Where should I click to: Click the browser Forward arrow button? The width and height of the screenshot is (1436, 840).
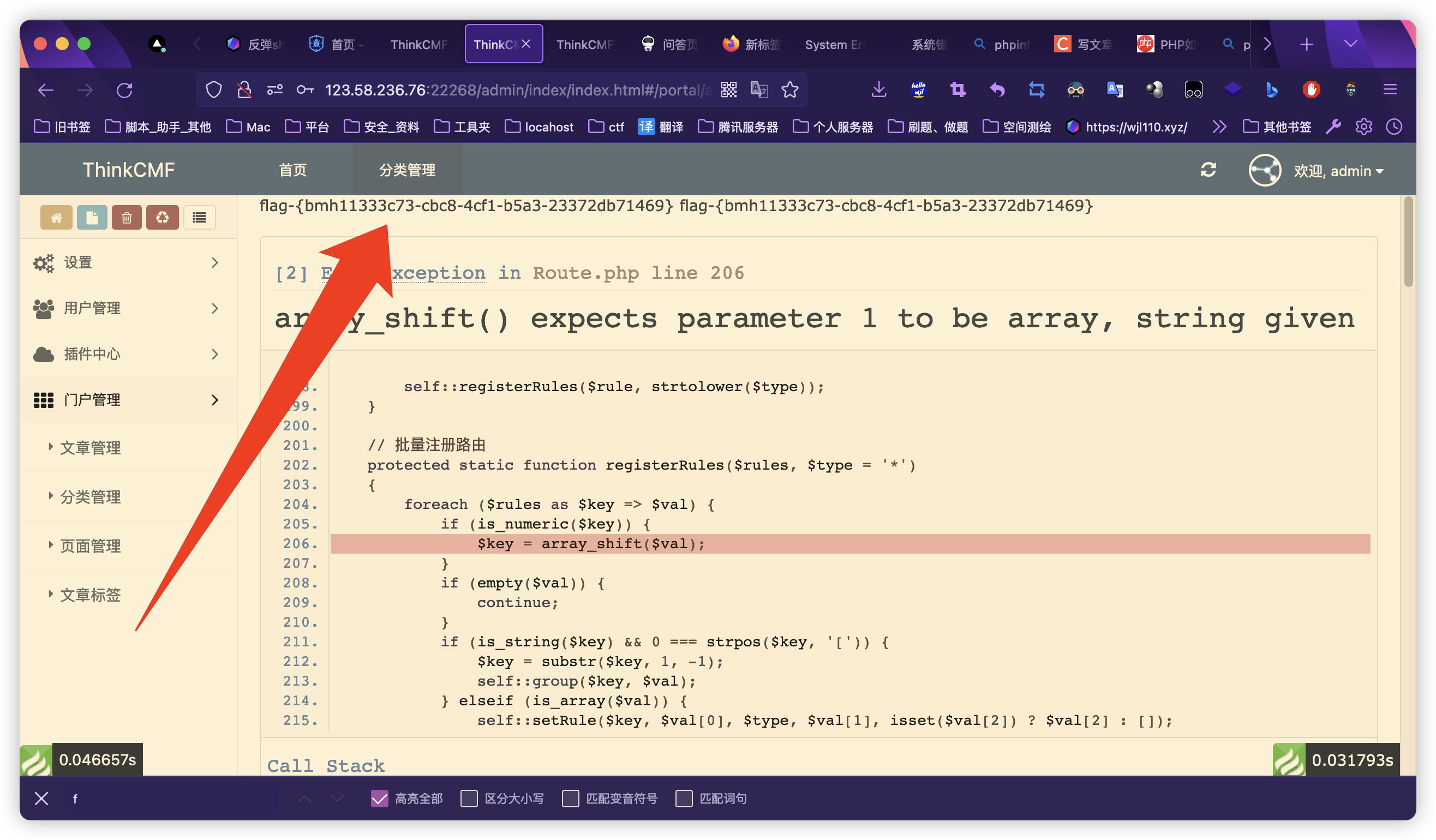click(85, 90)
